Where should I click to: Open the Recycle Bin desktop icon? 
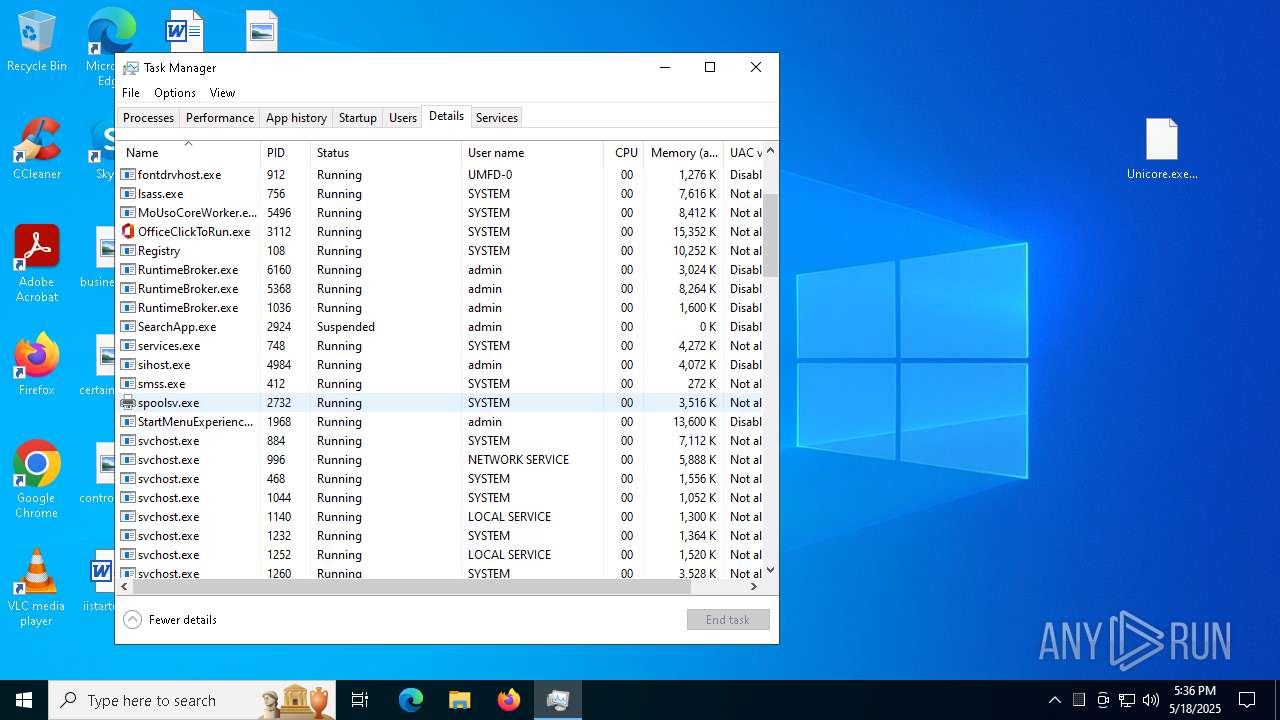[x=37, y=42]
